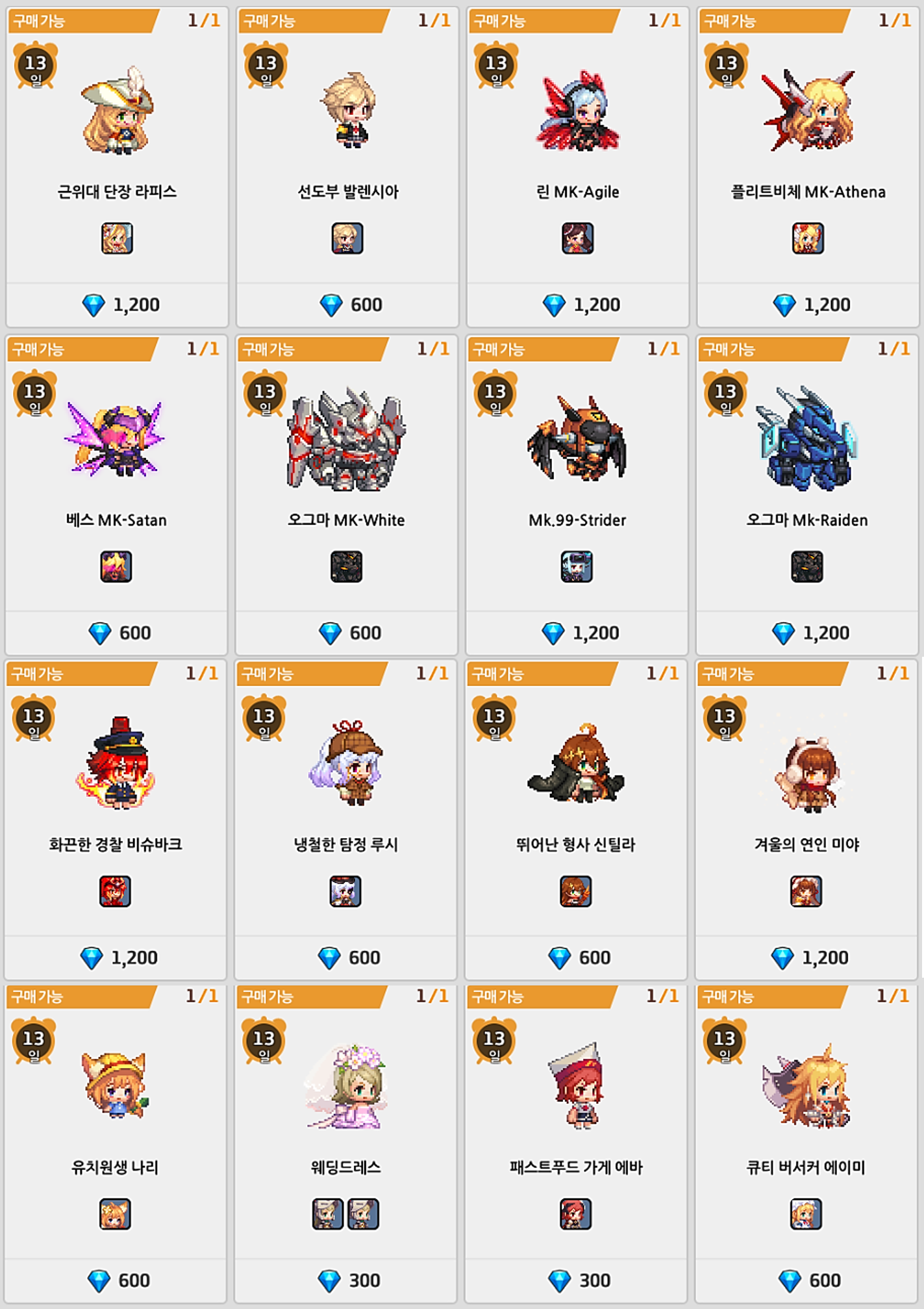
Task: Click the fox portrait icon under 유치원생 나리
Action: click(115, 1214)
